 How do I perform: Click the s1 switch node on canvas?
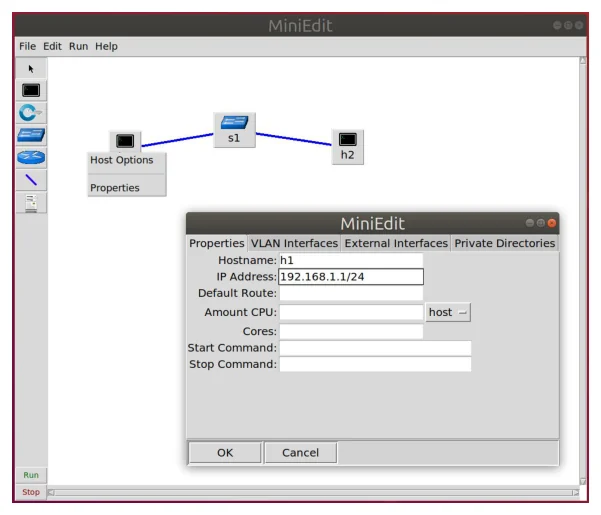coord(234,130)
